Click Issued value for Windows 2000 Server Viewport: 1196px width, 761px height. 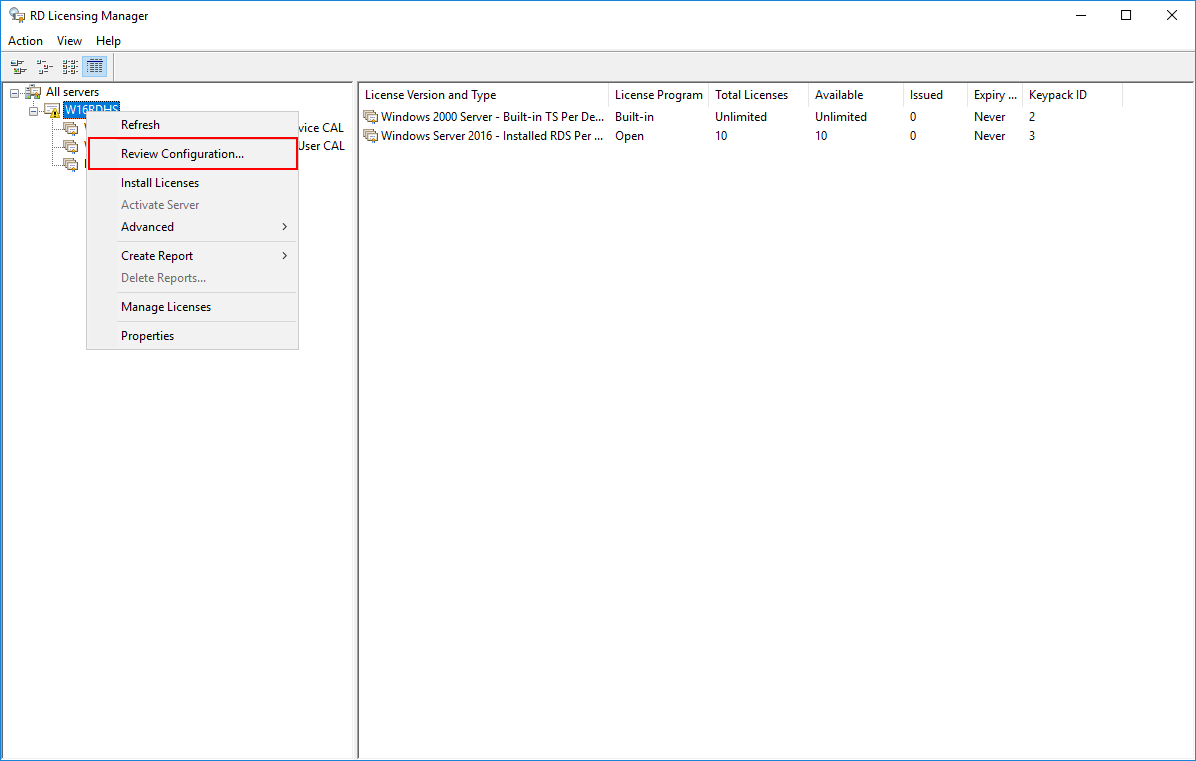point(913,117)
